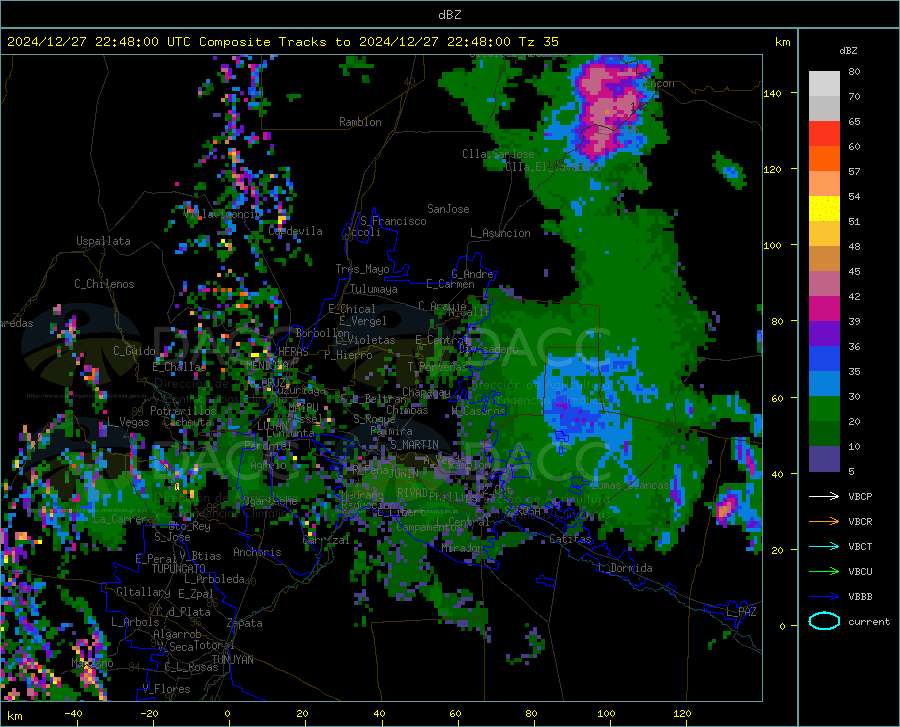
Task: Click the Zapata place label
Action: (x=245, y=623)
